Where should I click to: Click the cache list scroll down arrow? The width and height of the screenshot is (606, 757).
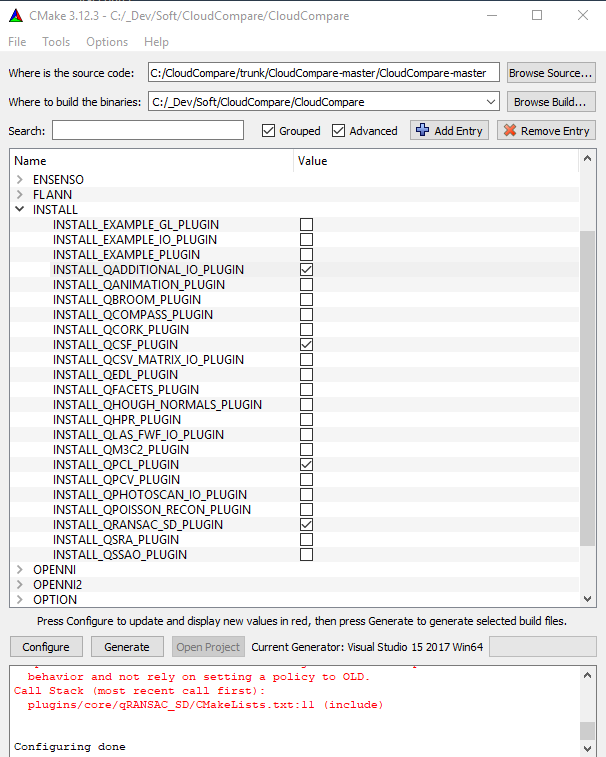click(x=587, y=599)
